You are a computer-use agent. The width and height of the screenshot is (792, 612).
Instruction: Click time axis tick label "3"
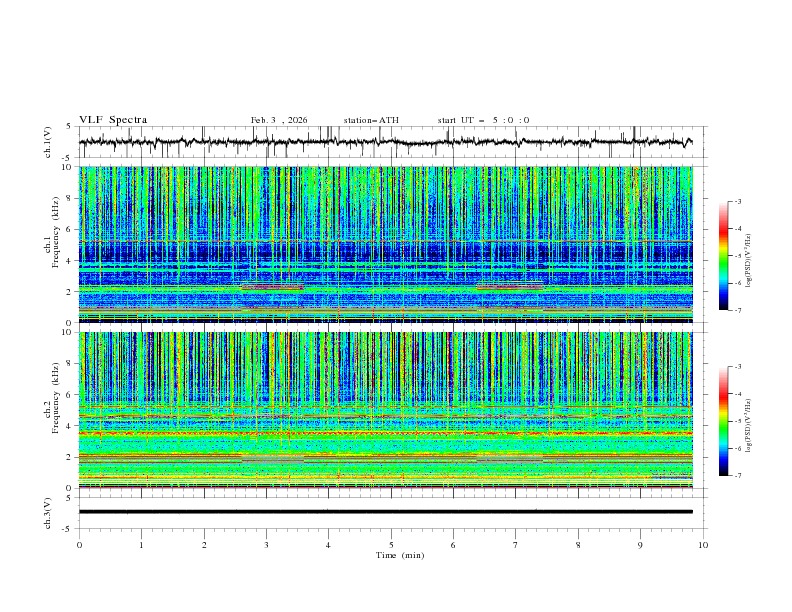pos(266,545)
